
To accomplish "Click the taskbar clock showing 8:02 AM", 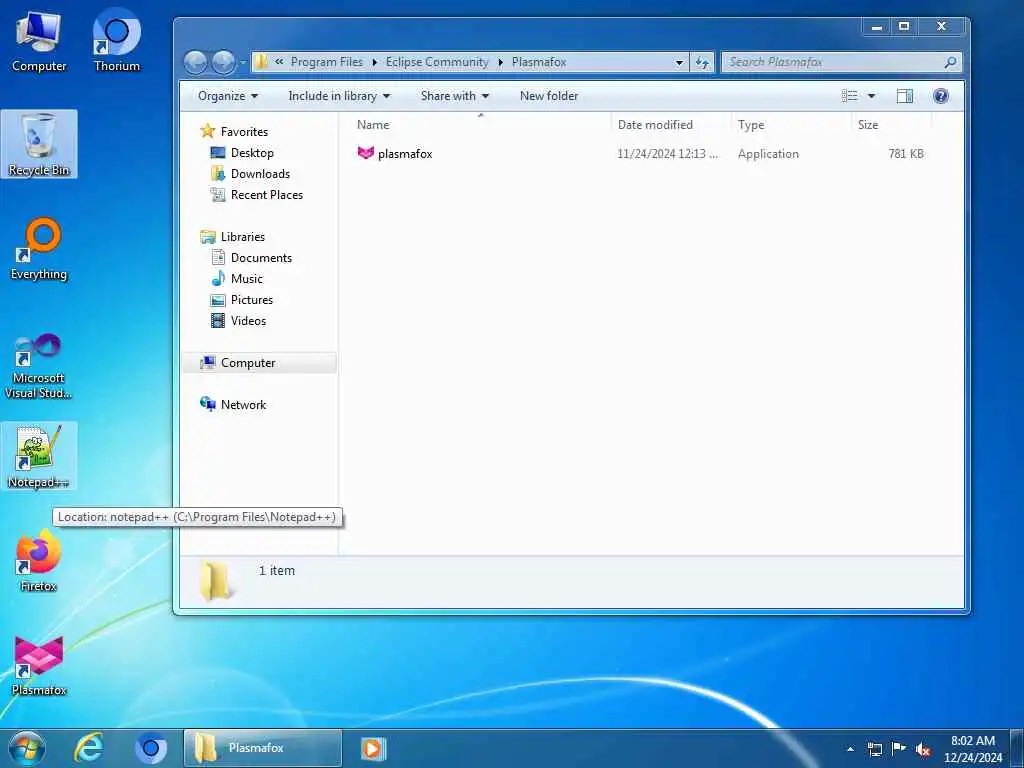I will (972, 749).
